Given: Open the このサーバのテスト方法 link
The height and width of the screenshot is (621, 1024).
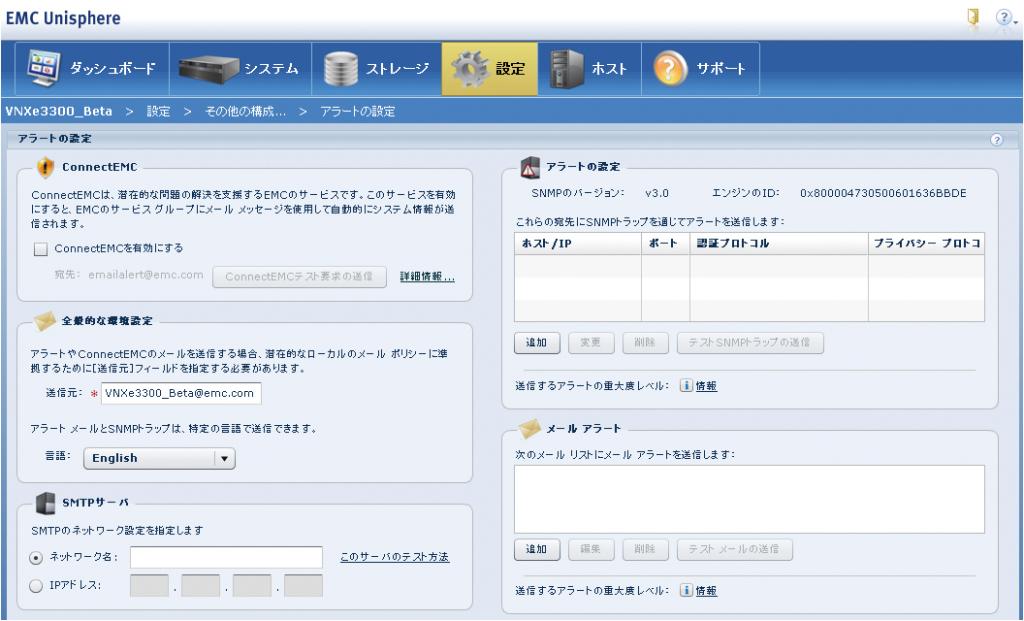Looking at the screenshot, I should click(x=394, y=557).
